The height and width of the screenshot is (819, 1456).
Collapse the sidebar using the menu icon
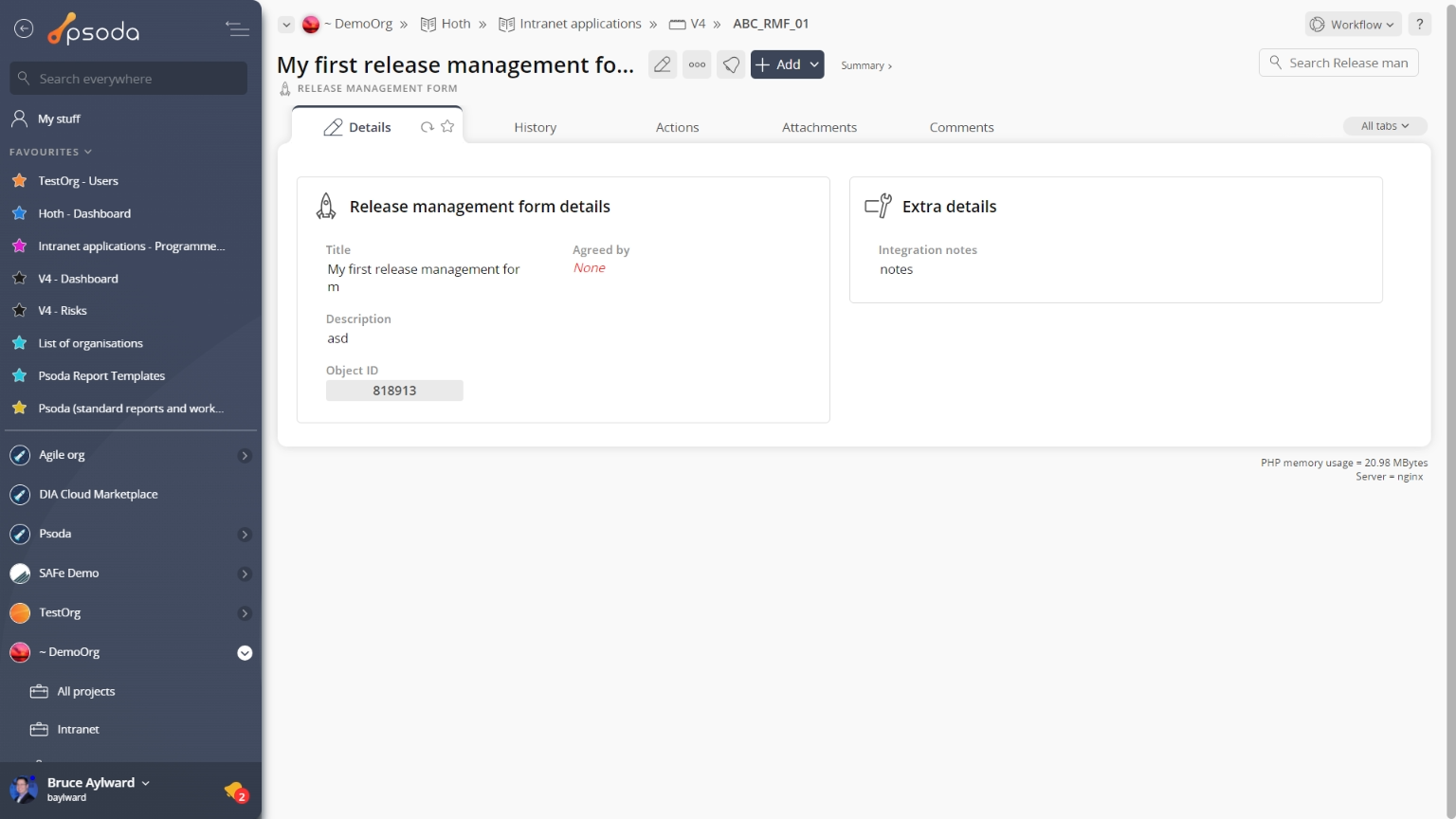(237, 29)
